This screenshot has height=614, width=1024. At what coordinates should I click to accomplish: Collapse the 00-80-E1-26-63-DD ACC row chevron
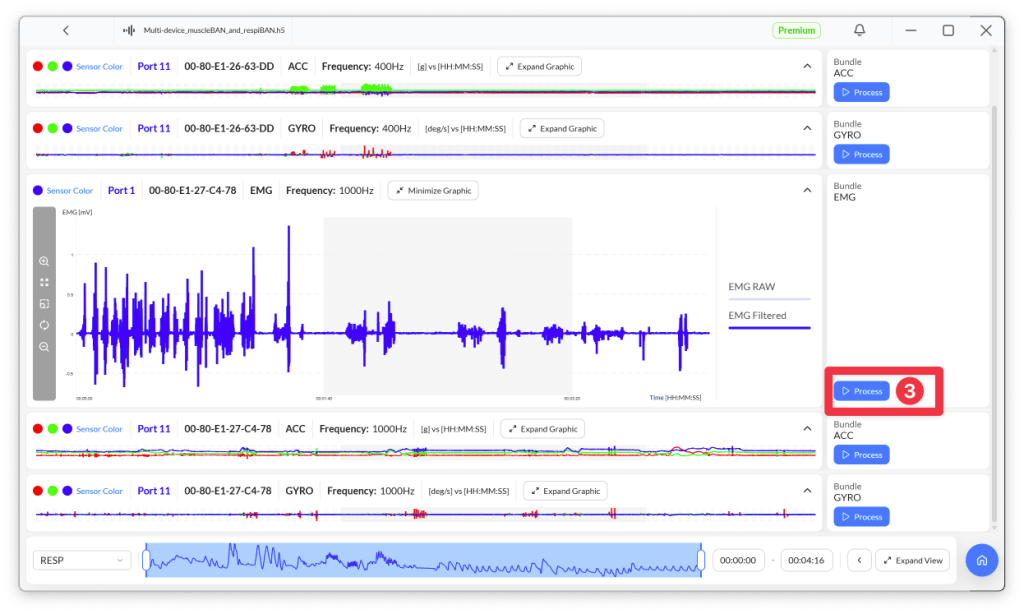point(807,66)
